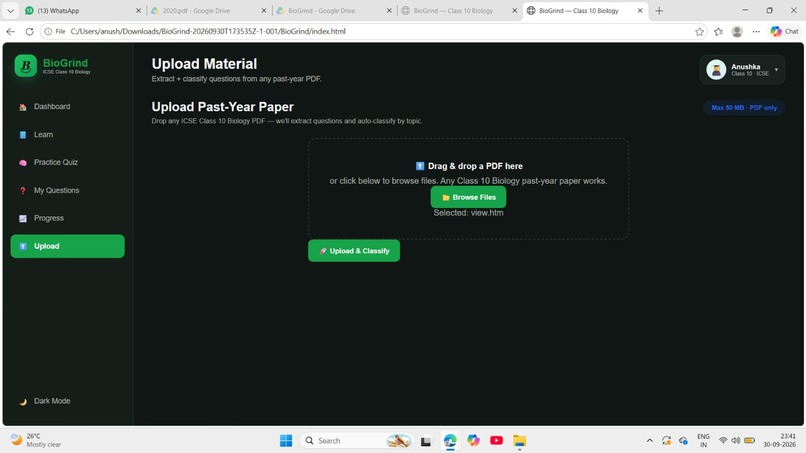Image resolution: width=806 pixels, height=453 pixels.
Task: Select the Upload sidebar item
Action: point(67,246)
